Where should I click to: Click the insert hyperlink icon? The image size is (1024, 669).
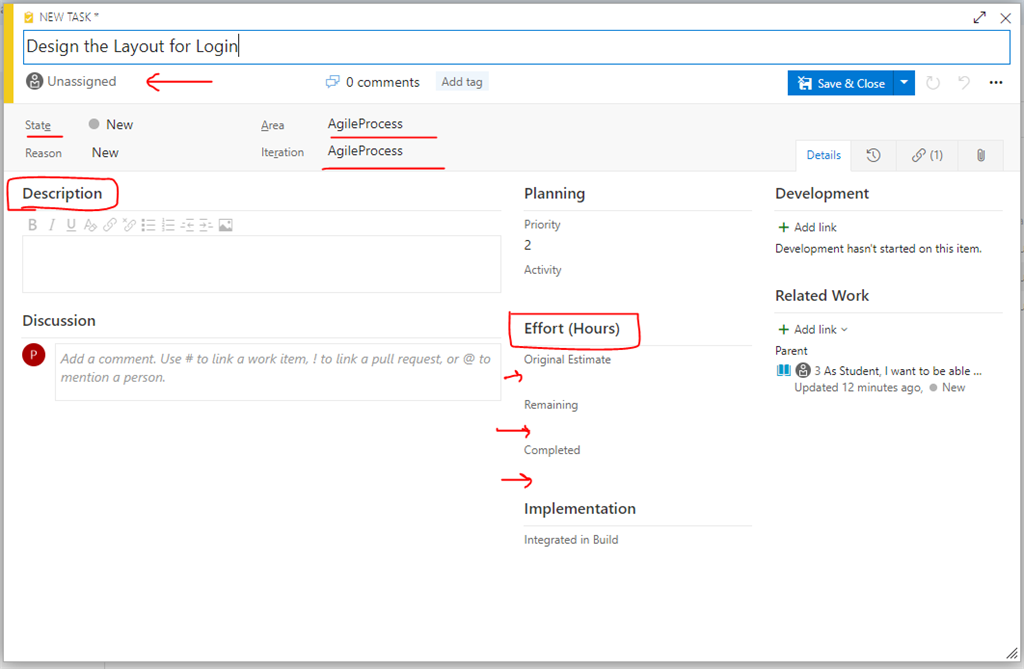click(110, 225)
